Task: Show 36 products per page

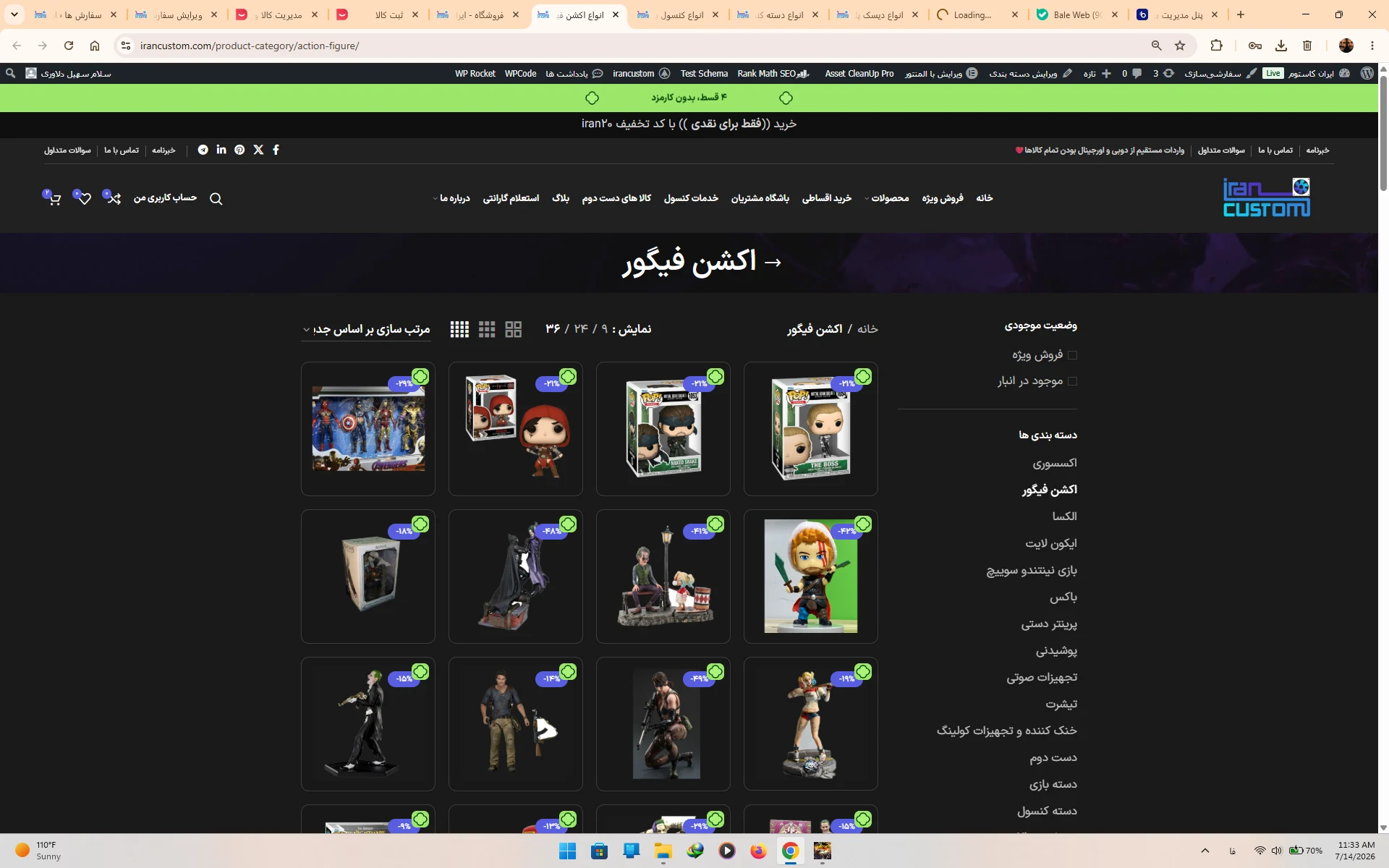Action: (553, 329)
